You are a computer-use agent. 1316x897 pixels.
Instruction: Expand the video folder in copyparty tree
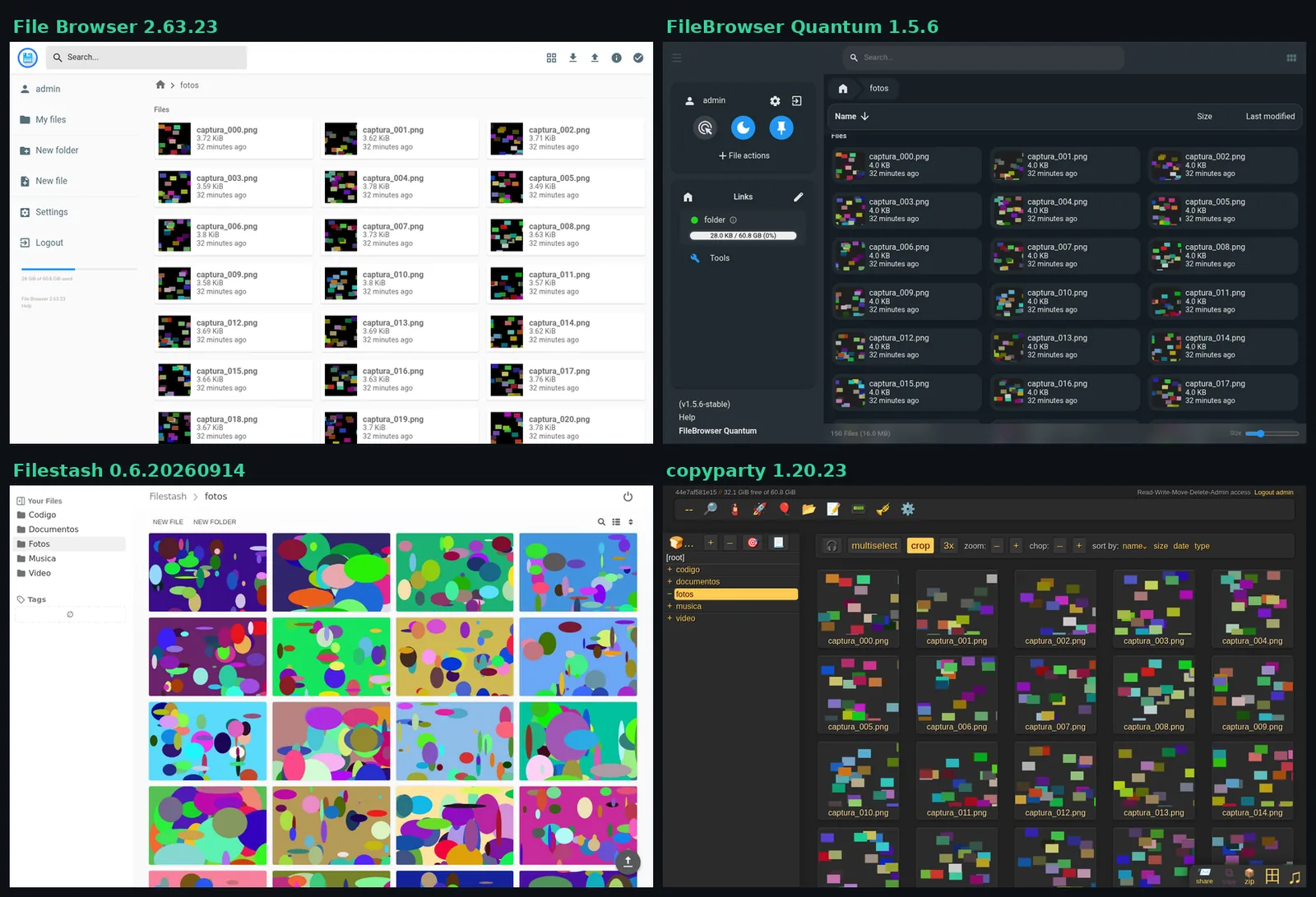(x=670, y=618)
